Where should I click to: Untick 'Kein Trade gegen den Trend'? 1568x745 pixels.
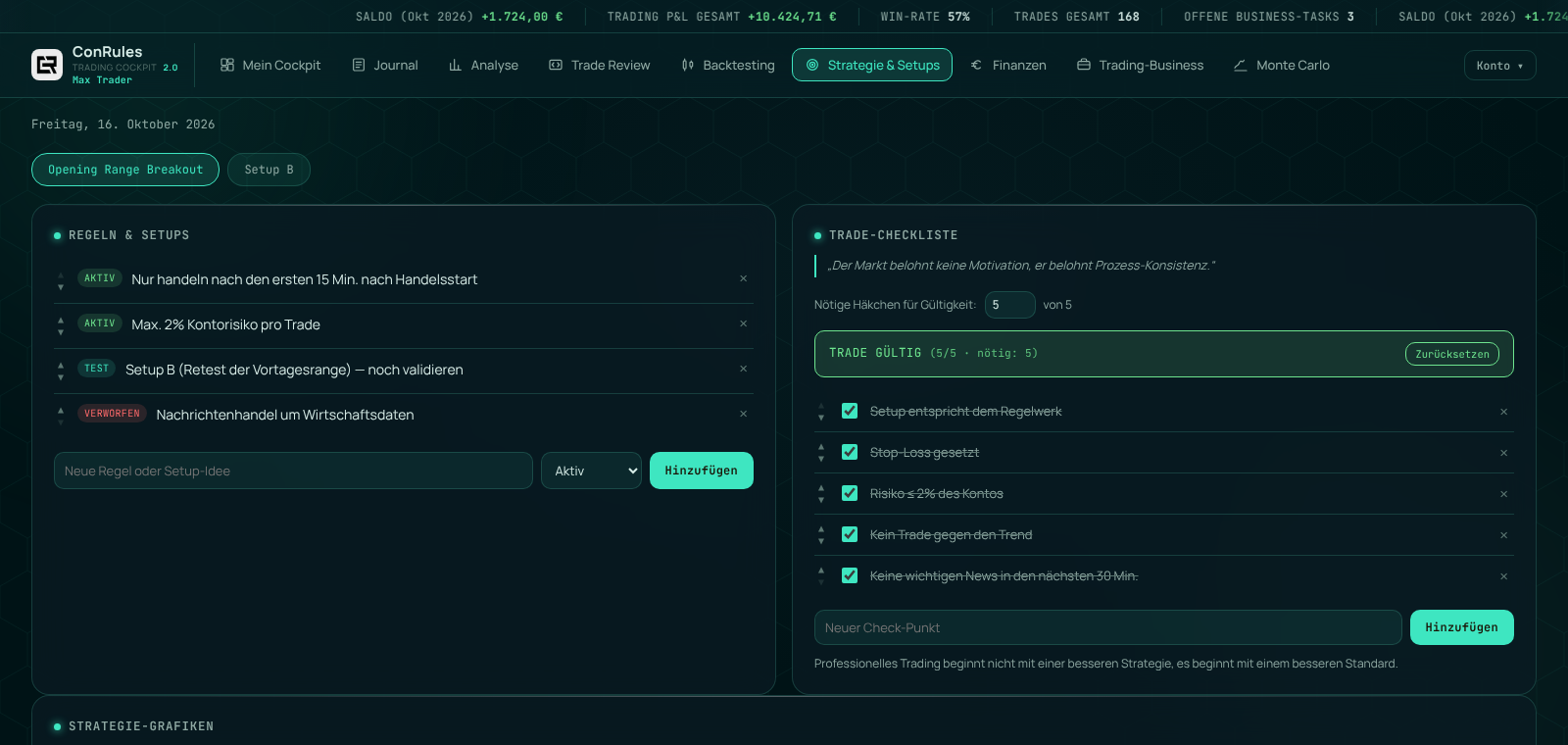850,534
